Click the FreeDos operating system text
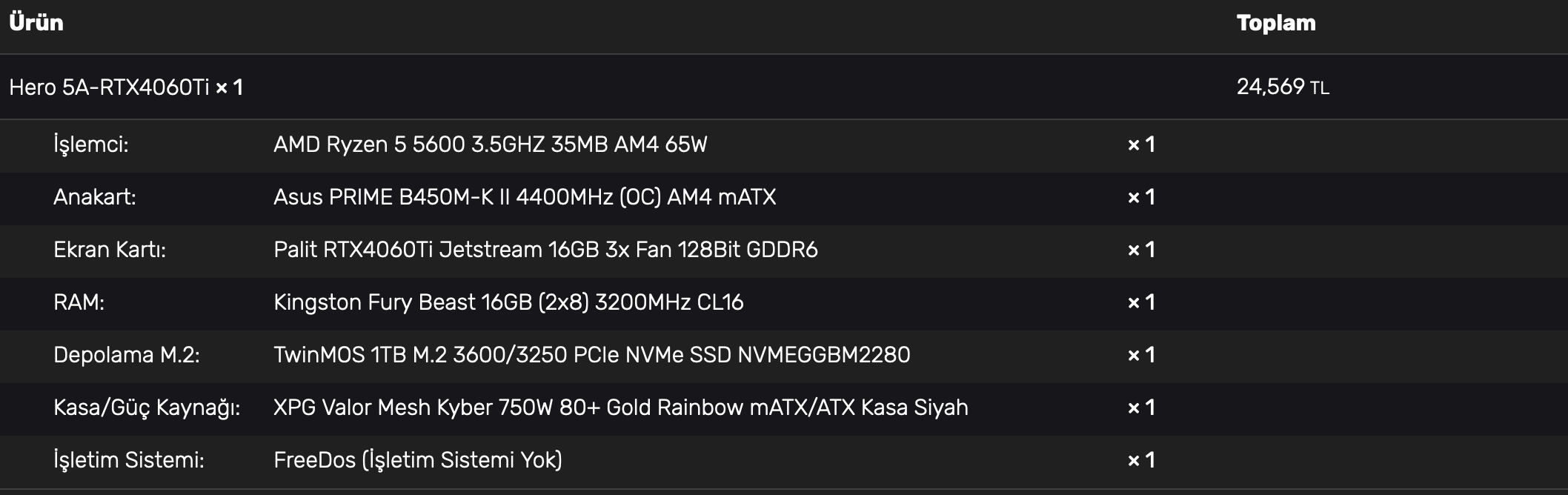This screenshot has height=495, width=1568. [x=417, y=460]
